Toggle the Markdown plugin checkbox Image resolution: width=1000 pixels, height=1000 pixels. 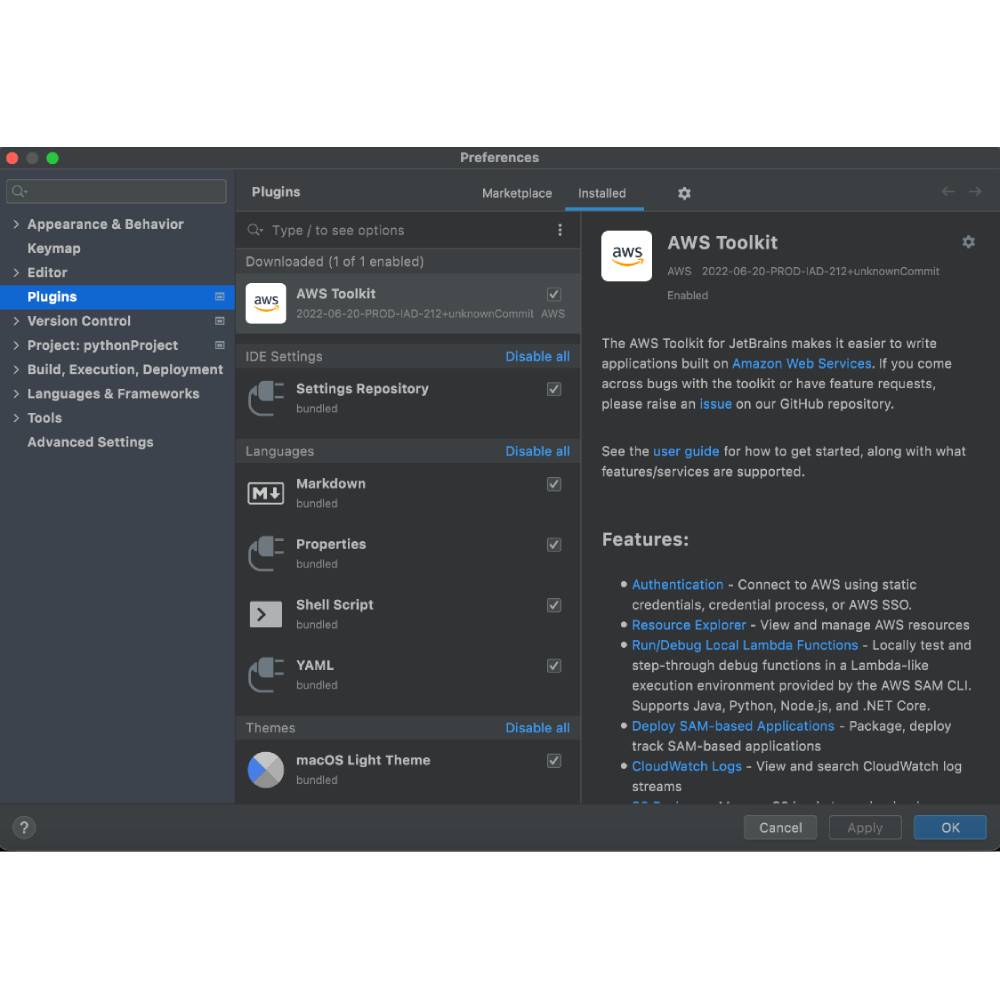pyautogui.click(x=554, y=484)
